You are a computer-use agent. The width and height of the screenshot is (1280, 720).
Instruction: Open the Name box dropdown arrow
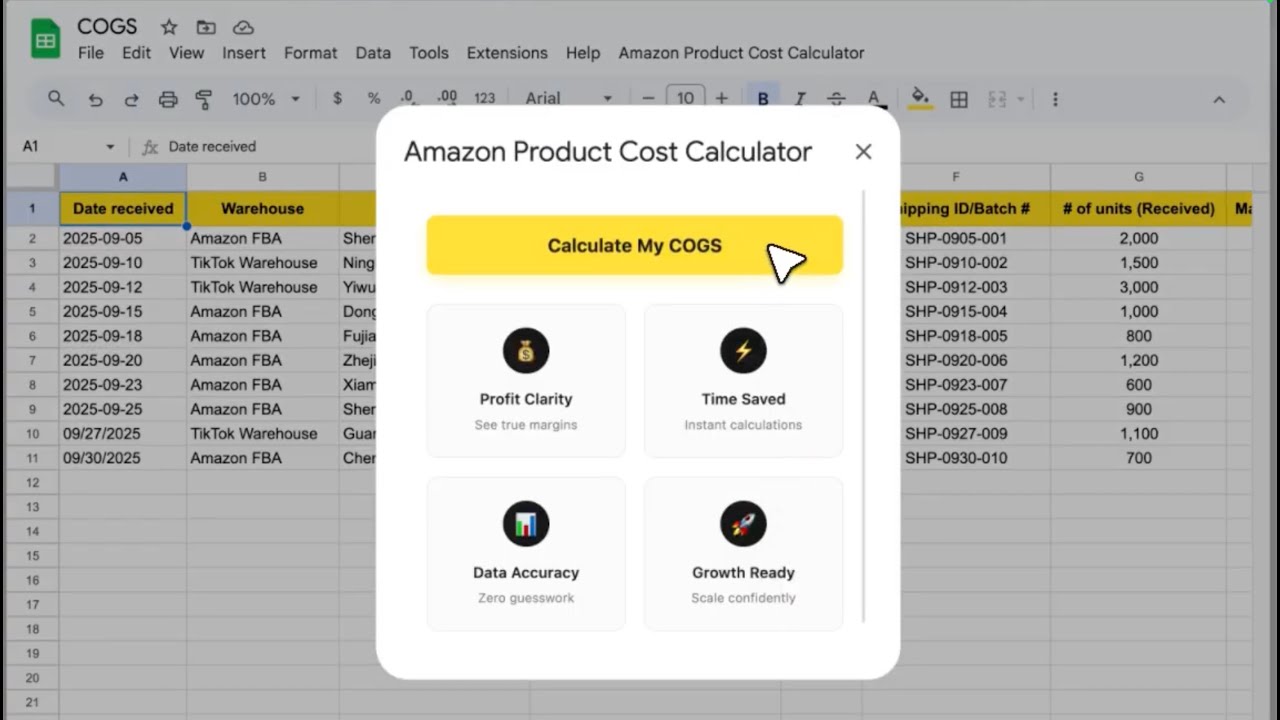click(x=110, y=147)
